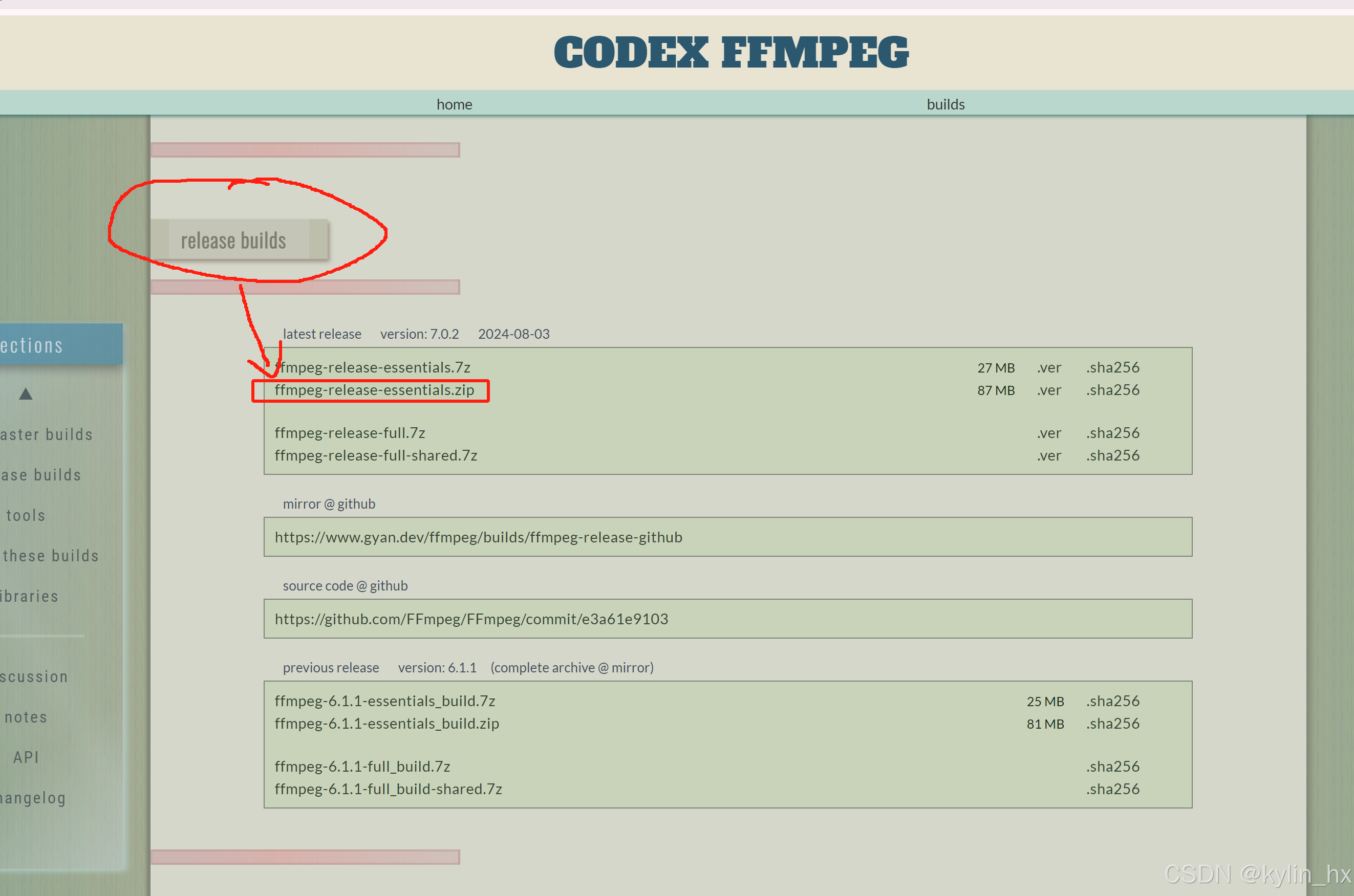
Task: Go to tools in sidebar
Action: tap(26, 515)
